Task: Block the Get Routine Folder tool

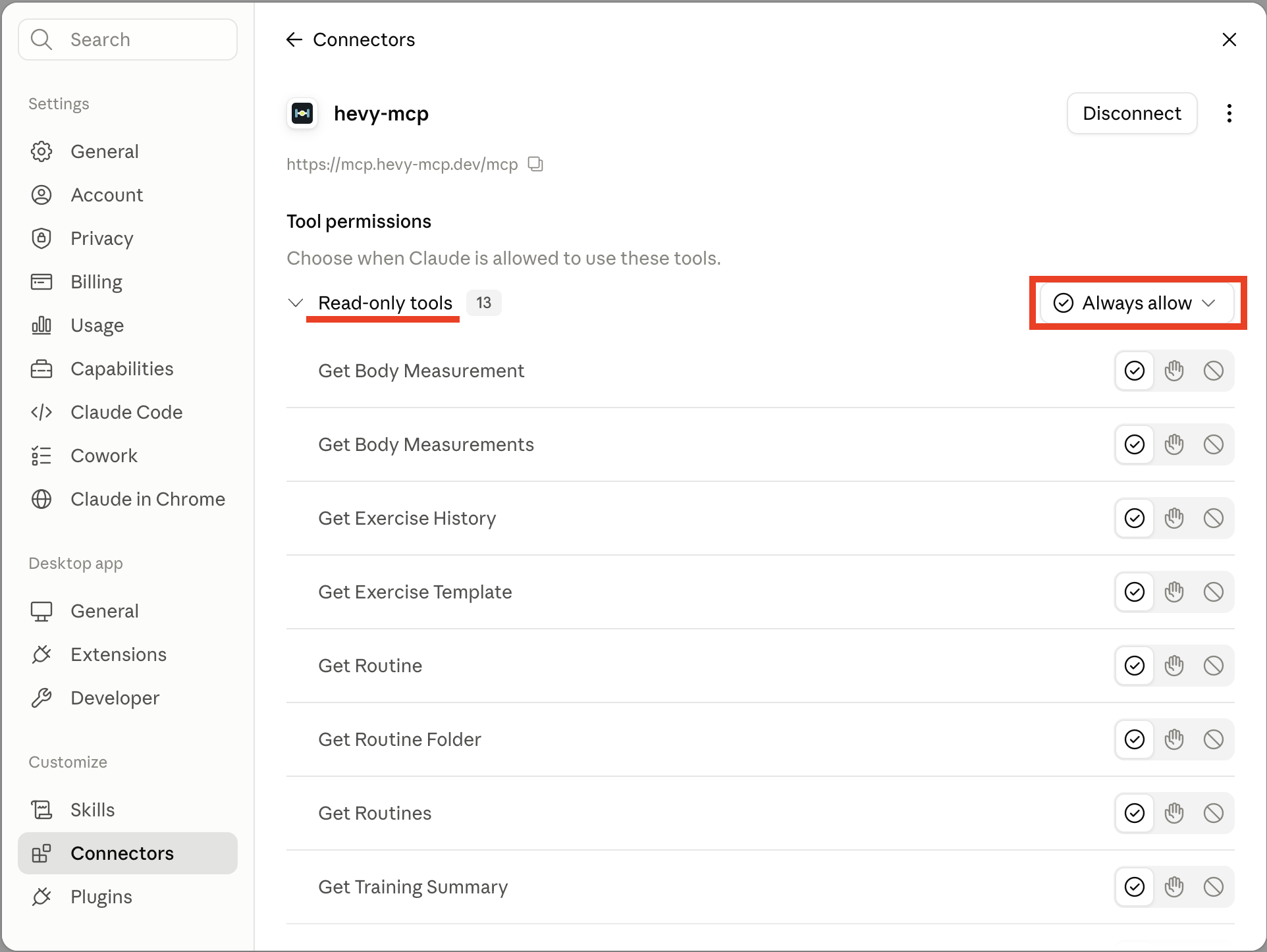Action: pos(1214,739)
